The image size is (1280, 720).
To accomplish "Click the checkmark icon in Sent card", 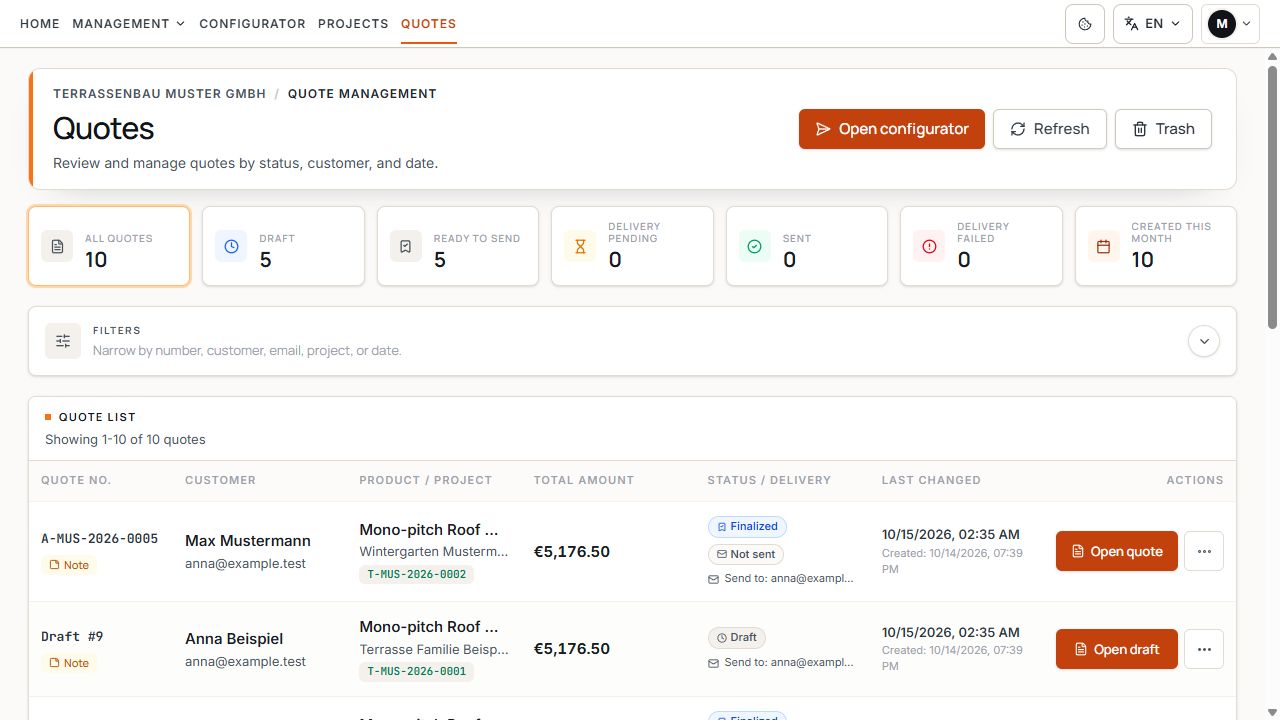I will pyautogui.click(x=755, y=246).
